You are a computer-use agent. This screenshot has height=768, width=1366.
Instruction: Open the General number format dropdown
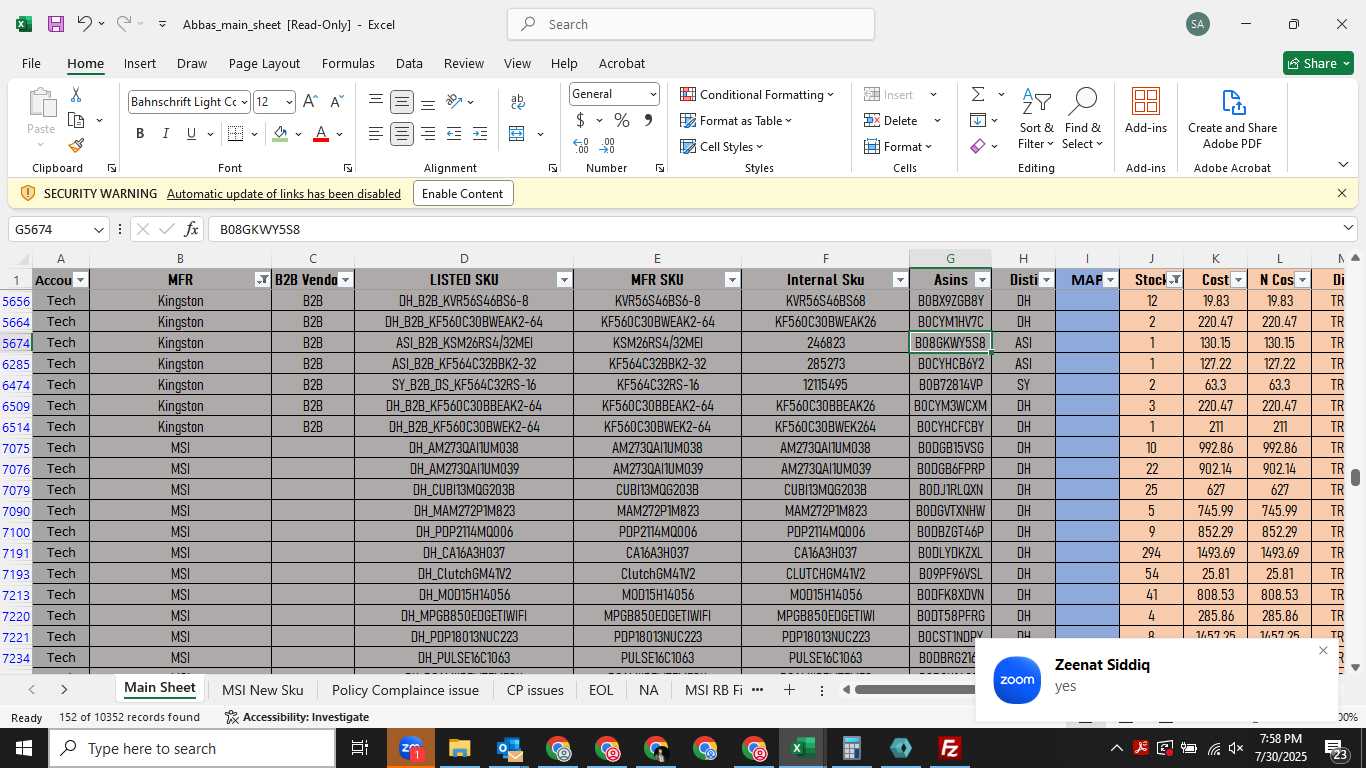pos(653,94)
